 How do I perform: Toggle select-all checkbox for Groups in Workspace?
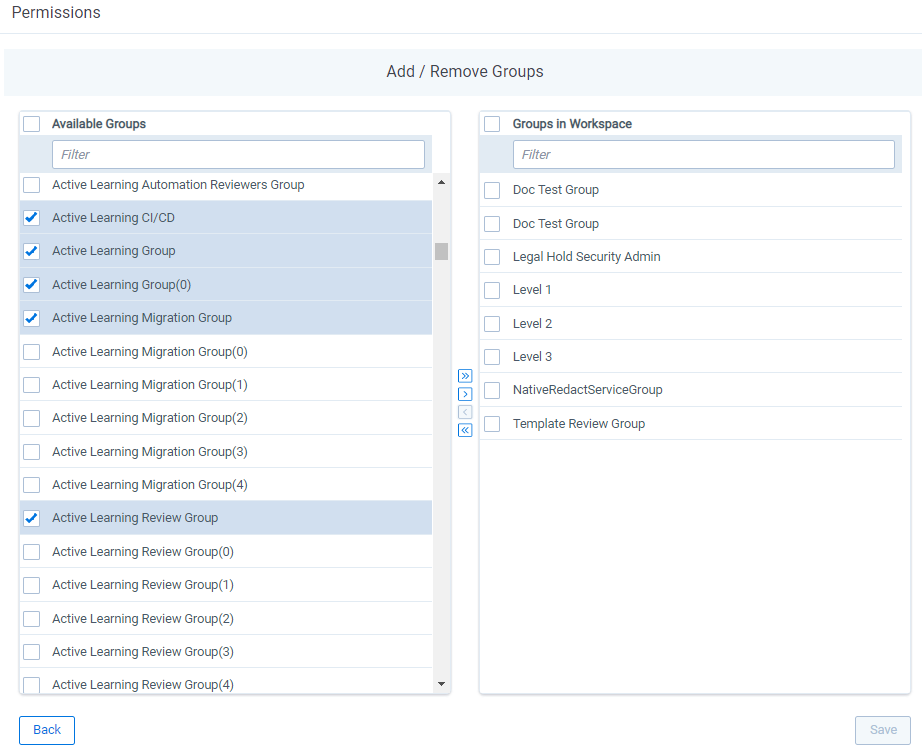[x=492, y=124]
